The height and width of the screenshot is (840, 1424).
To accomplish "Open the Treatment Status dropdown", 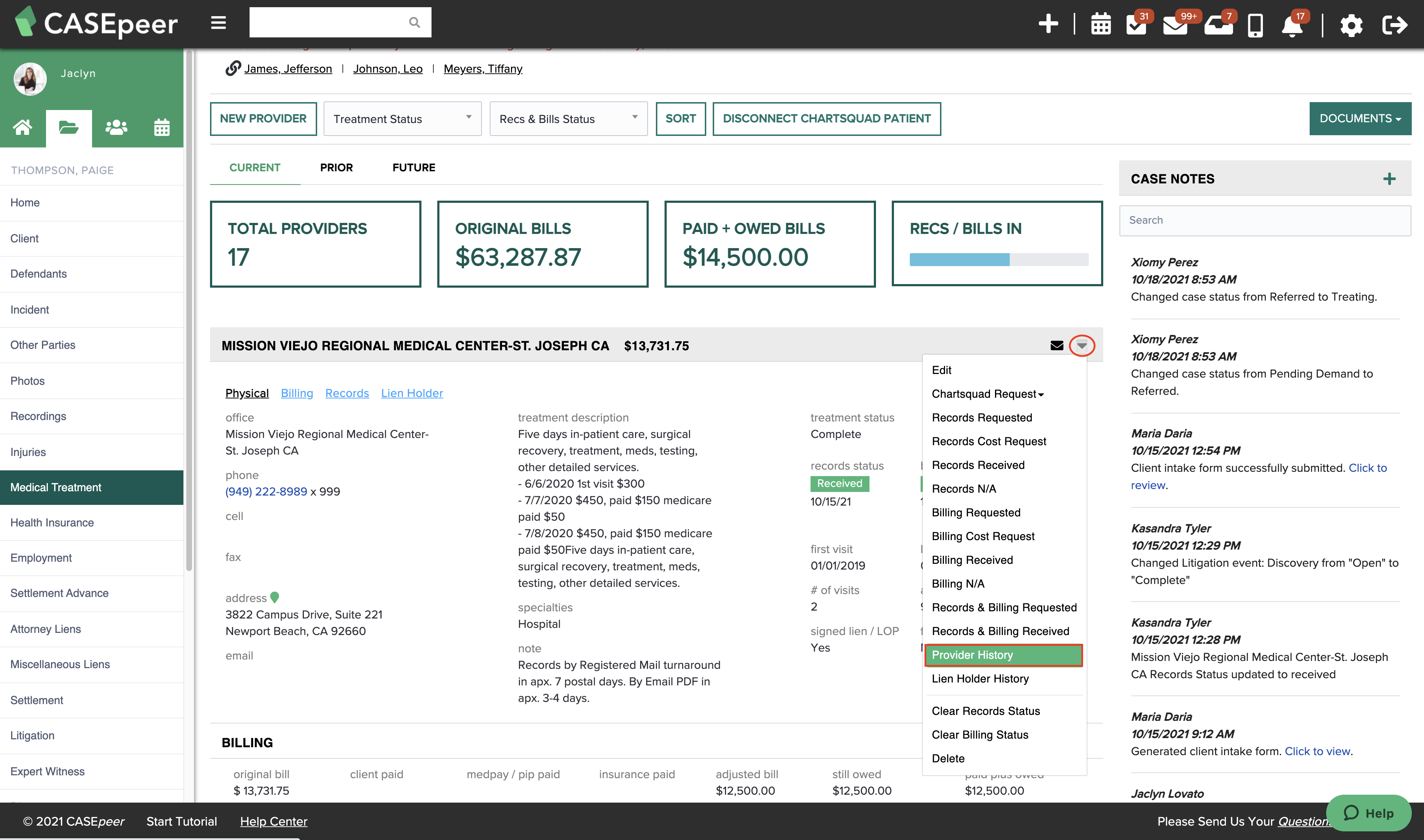I will [402, 119].
